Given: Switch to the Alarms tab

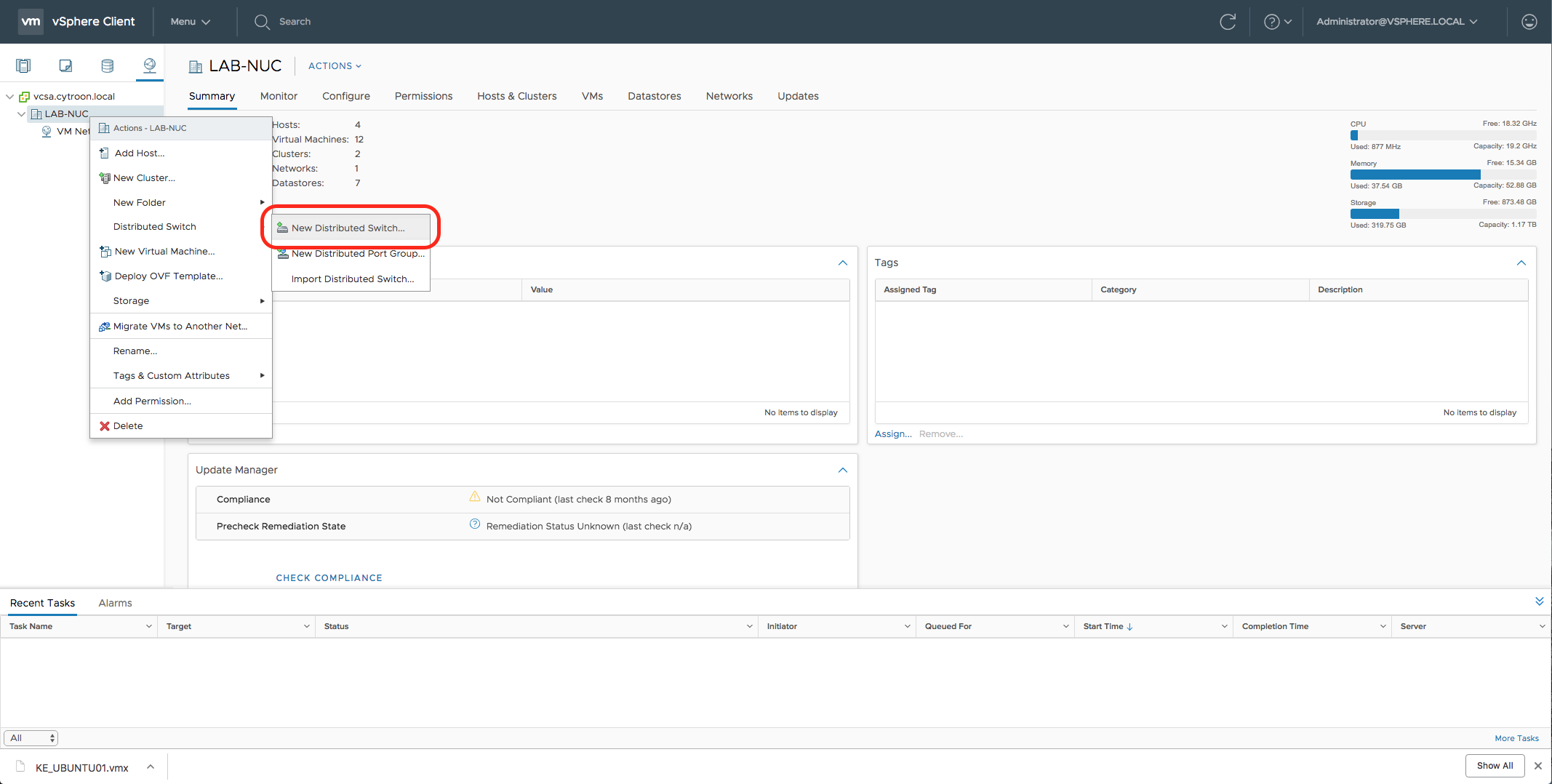Looking at the screenshot, I should tap(115, 603).
